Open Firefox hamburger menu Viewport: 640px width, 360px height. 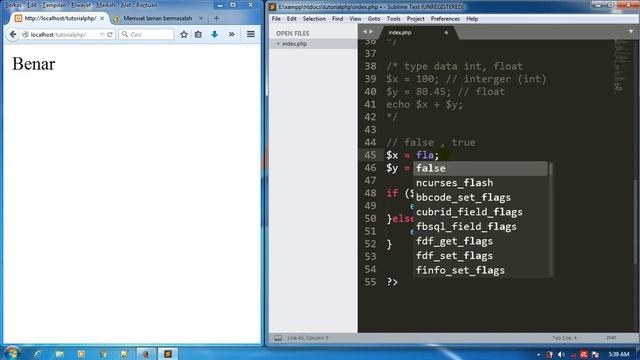(x=251, y=35)
